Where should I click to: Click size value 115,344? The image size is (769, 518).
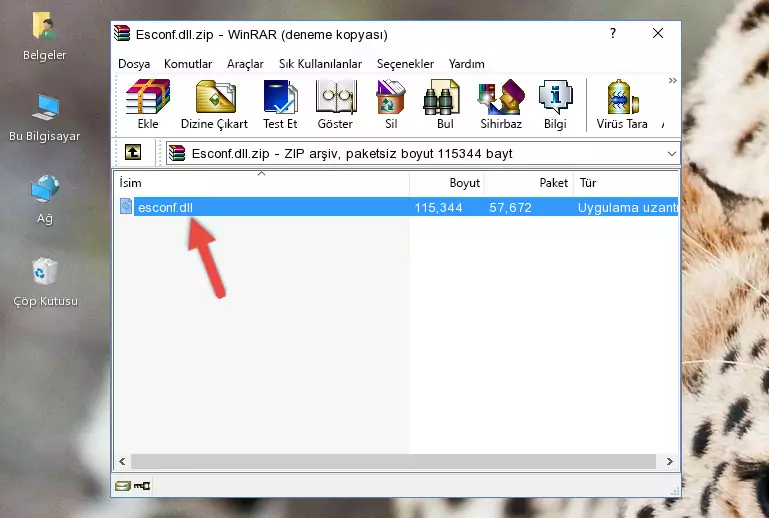point(438,207)
